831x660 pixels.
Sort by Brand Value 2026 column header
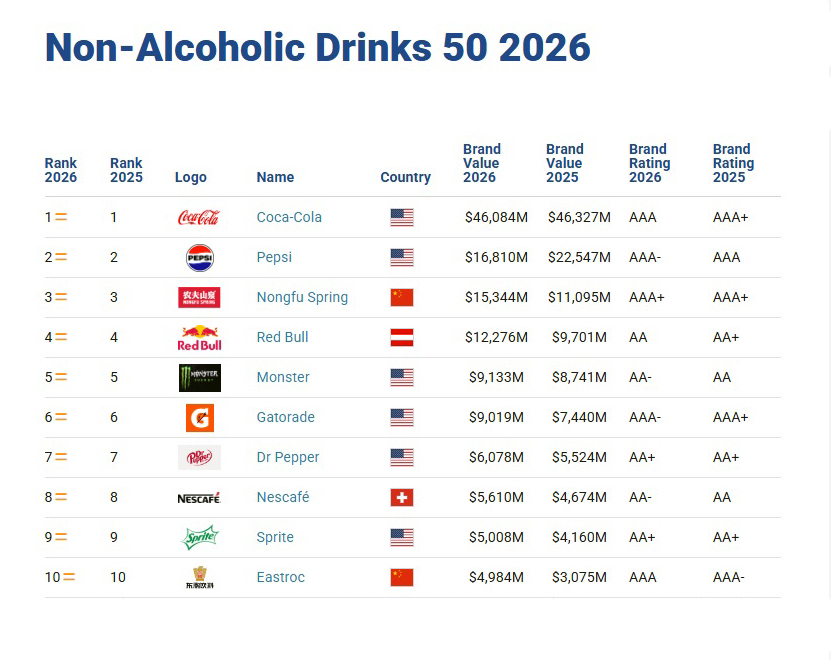coord(482,163)
